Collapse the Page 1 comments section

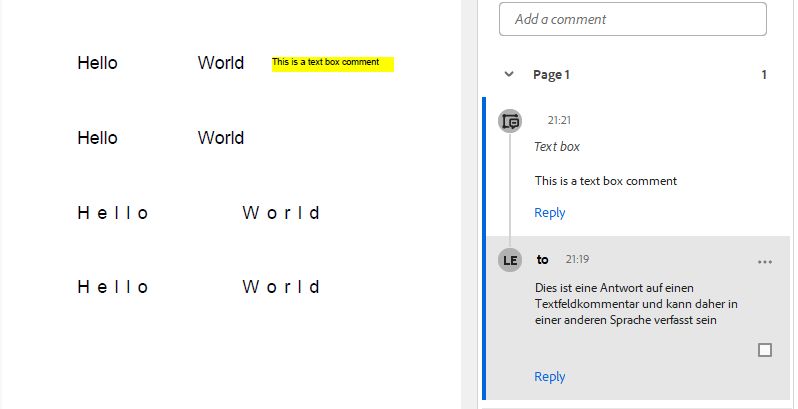click(508, 75)
